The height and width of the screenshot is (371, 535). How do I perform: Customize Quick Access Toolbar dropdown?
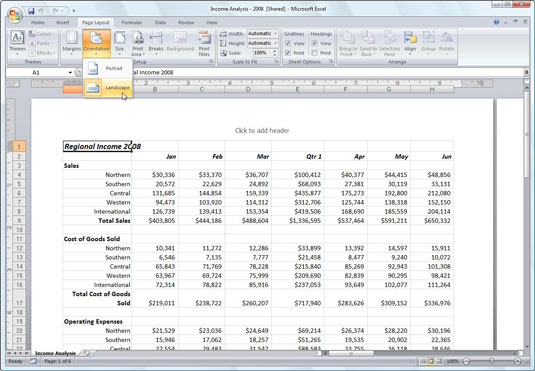[73, 11]
